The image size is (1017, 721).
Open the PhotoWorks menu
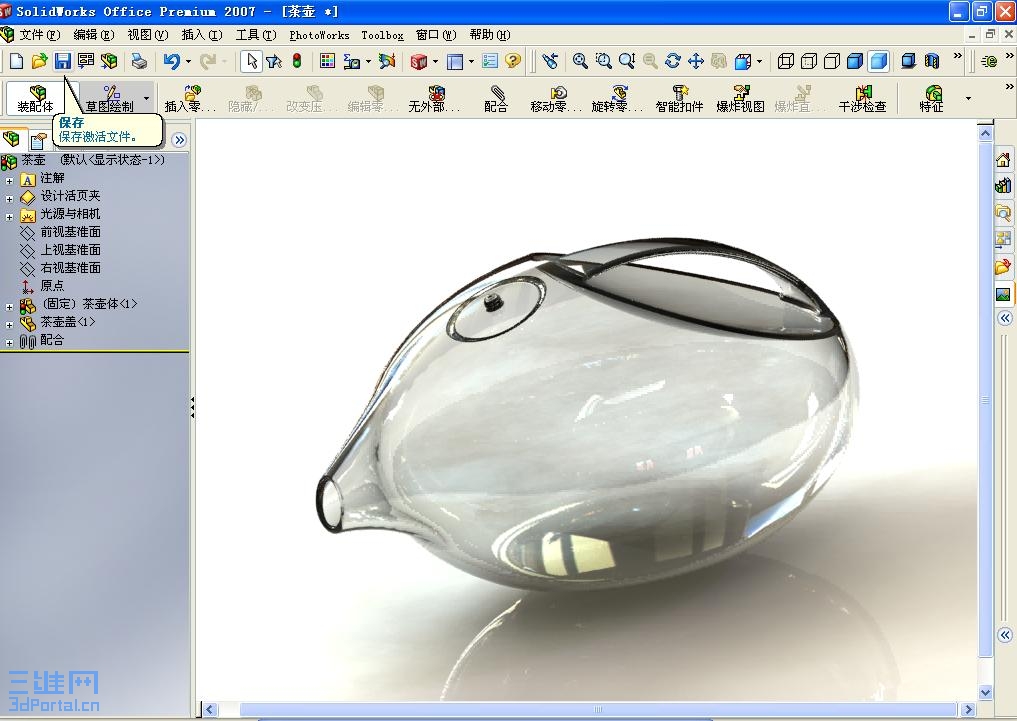319,35
